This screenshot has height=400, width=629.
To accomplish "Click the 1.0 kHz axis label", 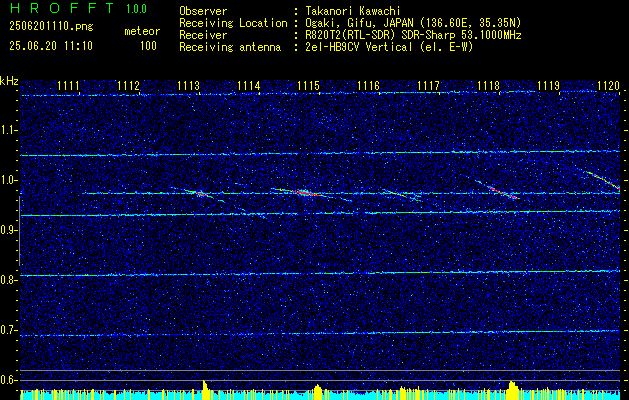I will pyautogui.click(x=9, y=180).
